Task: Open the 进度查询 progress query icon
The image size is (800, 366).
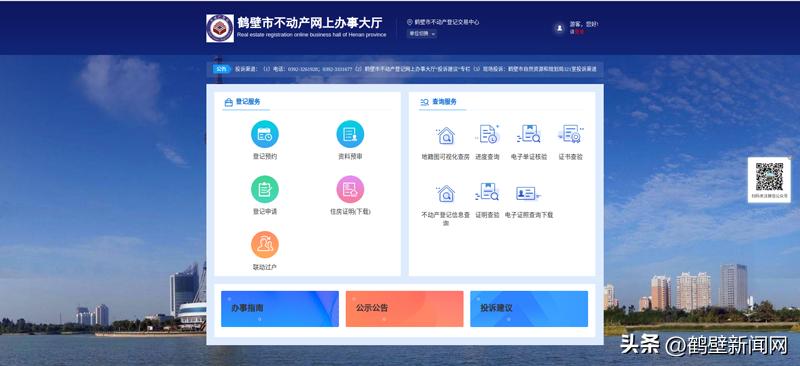Action: (x=488, y=134)
